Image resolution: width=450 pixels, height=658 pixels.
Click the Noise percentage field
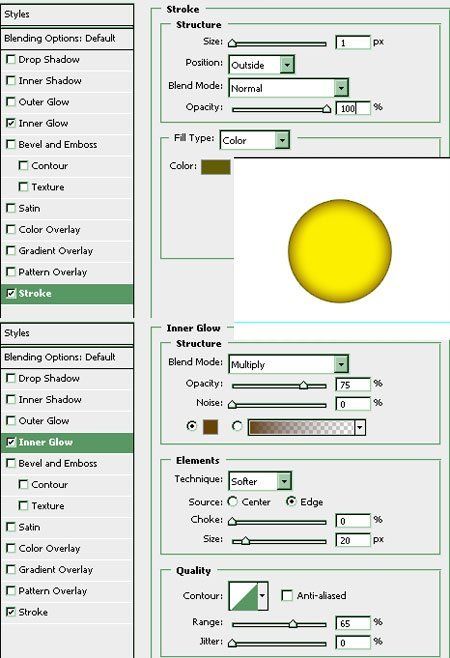353,404
